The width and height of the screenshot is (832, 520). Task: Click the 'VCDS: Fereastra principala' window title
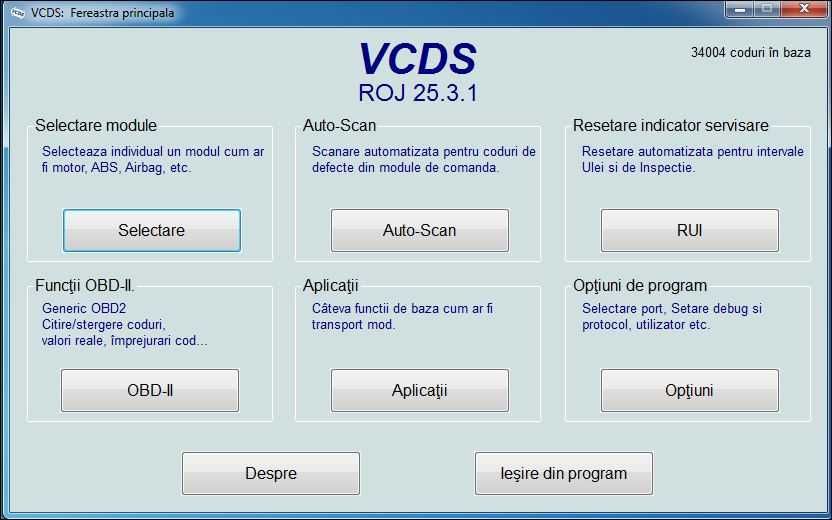click(102, 13)
